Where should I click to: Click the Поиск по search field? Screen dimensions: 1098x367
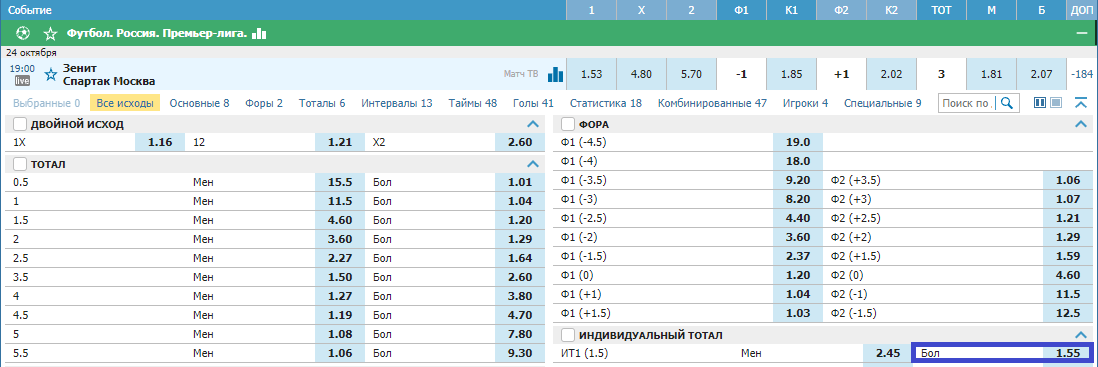(x=968, y=103)
